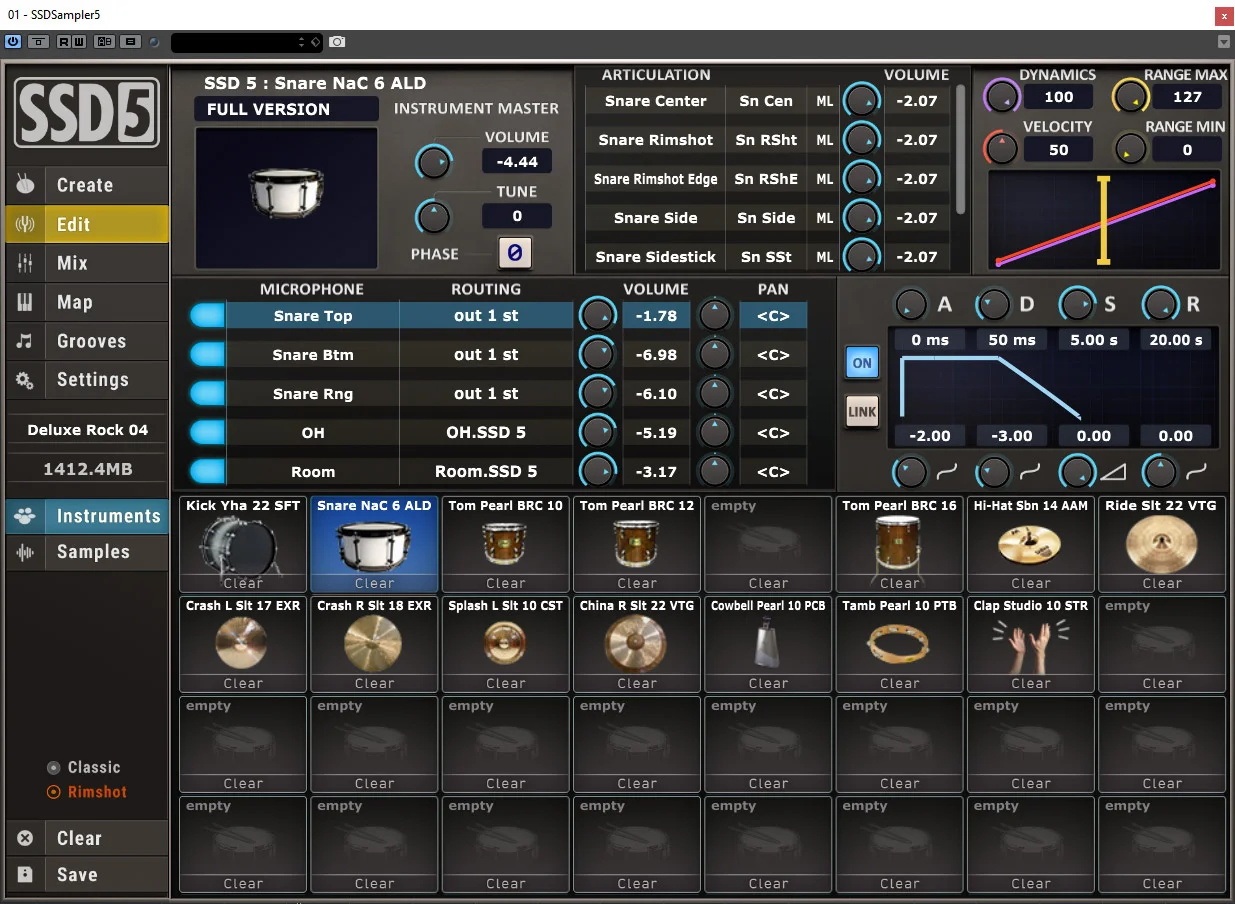Click the phase invert button

click(515, 253)
